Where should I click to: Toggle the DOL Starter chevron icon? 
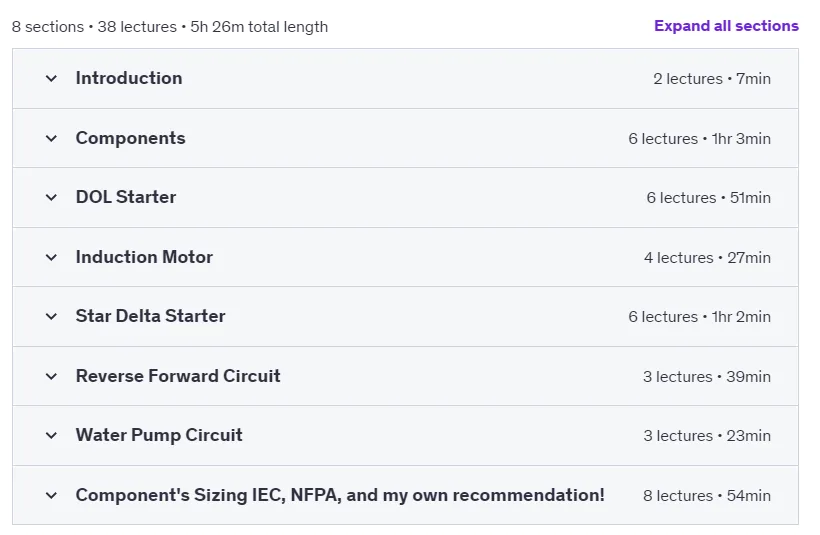51,198
